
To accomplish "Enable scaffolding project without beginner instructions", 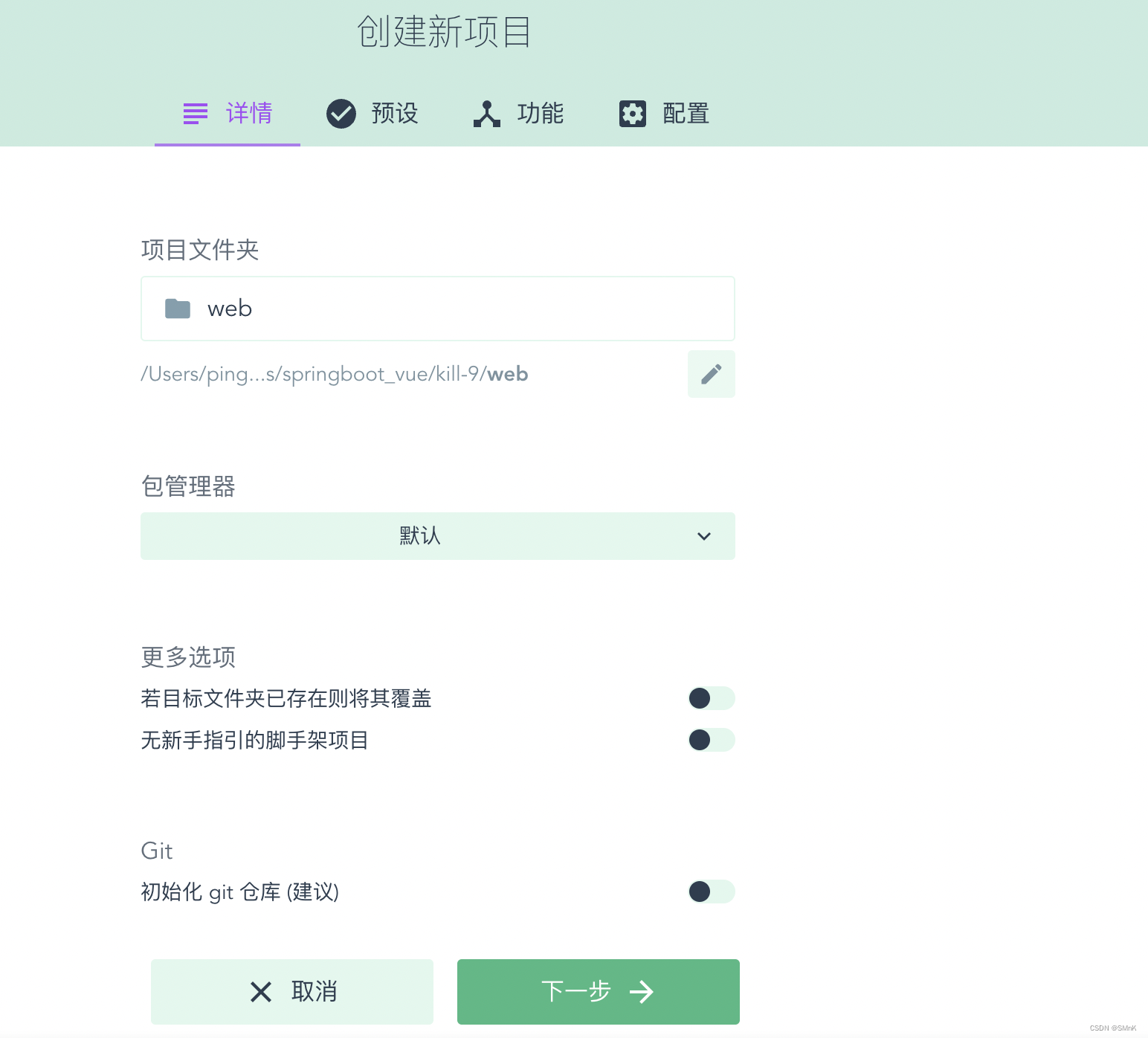I will pyautogui.click(x=711, y=740).
